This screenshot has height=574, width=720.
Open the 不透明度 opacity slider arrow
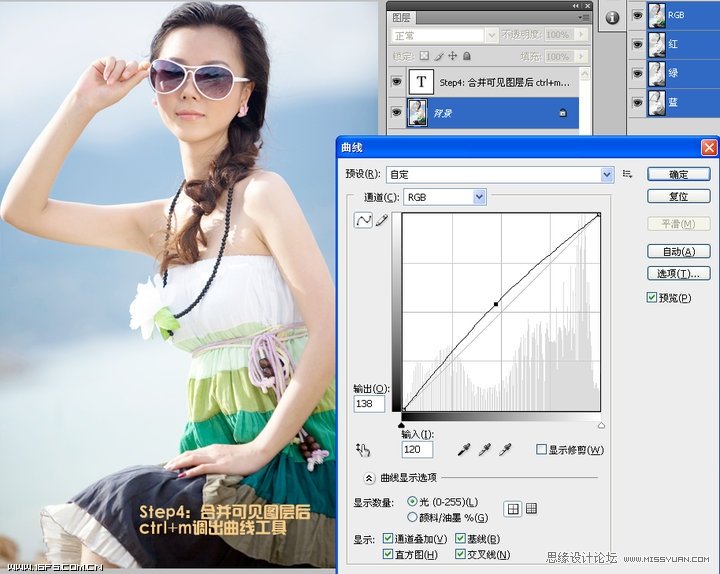pyautogui.click(x=581, y=34)
